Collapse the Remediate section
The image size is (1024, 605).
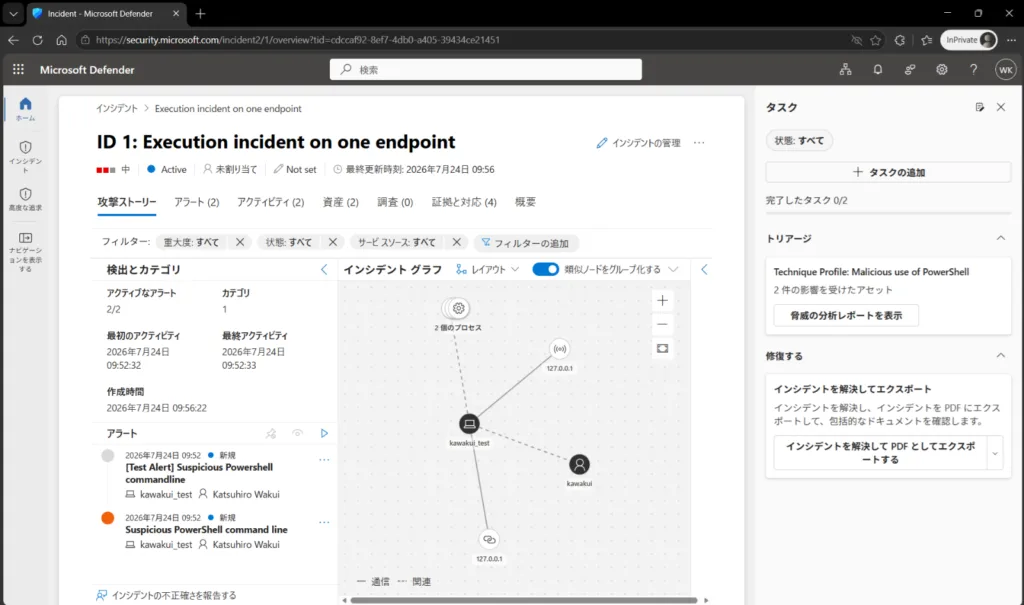click(x=1000, y=356)
